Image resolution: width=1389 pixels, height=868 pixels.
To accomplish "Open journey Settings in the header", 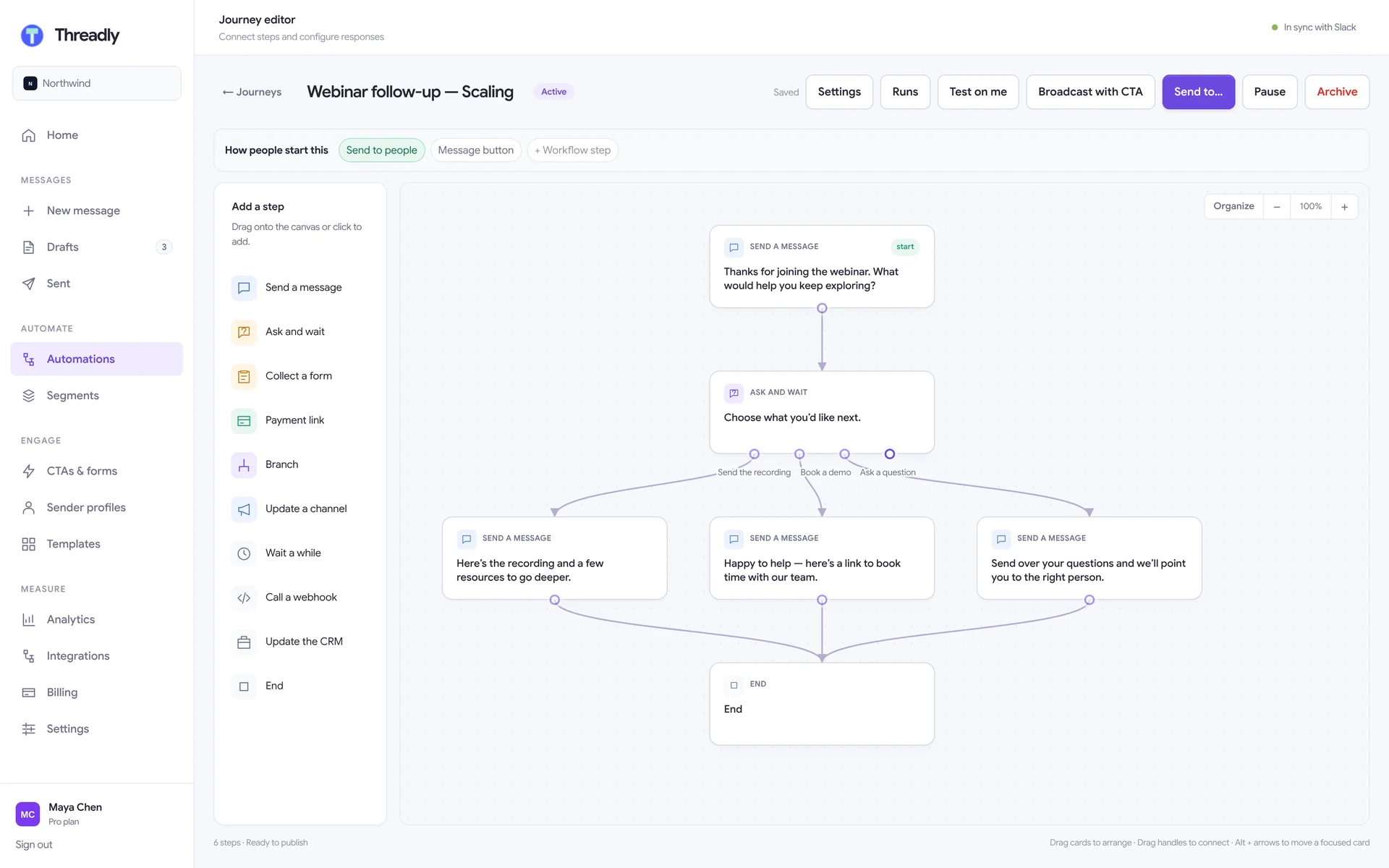I will coord(839,92).
